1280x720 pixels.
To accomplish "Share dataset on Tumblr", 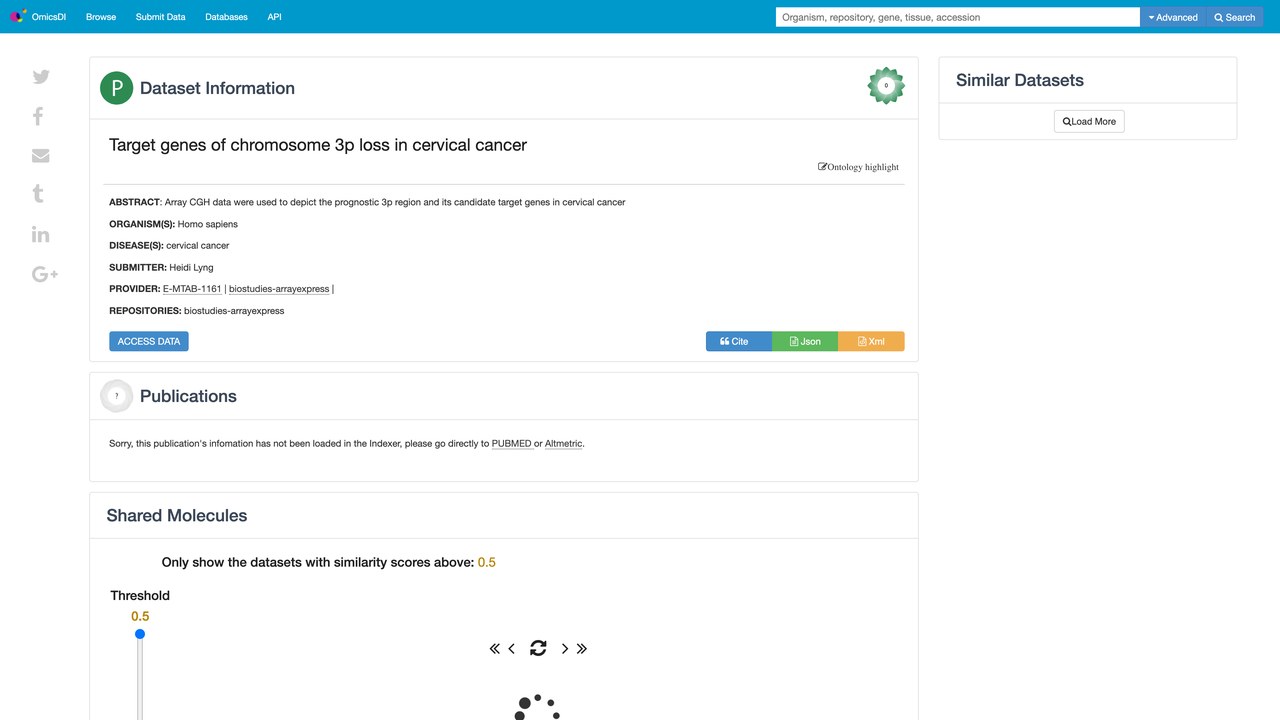I will [x=38, y=194].
